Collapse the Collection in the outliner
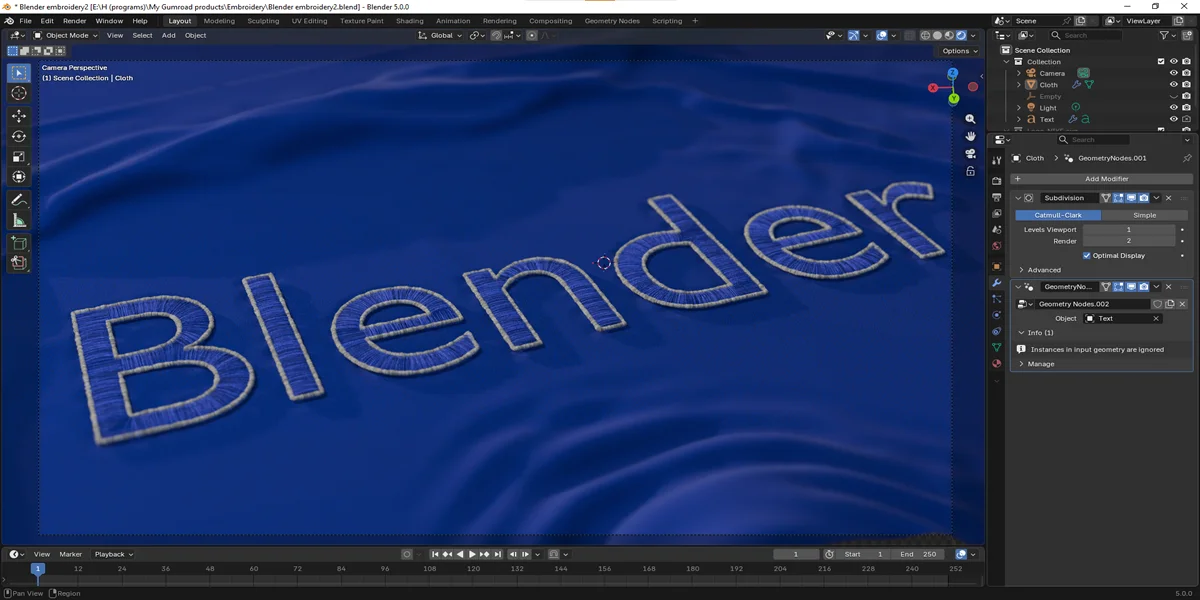This screenshot has width=1200, height=600. coord(1006,61)
